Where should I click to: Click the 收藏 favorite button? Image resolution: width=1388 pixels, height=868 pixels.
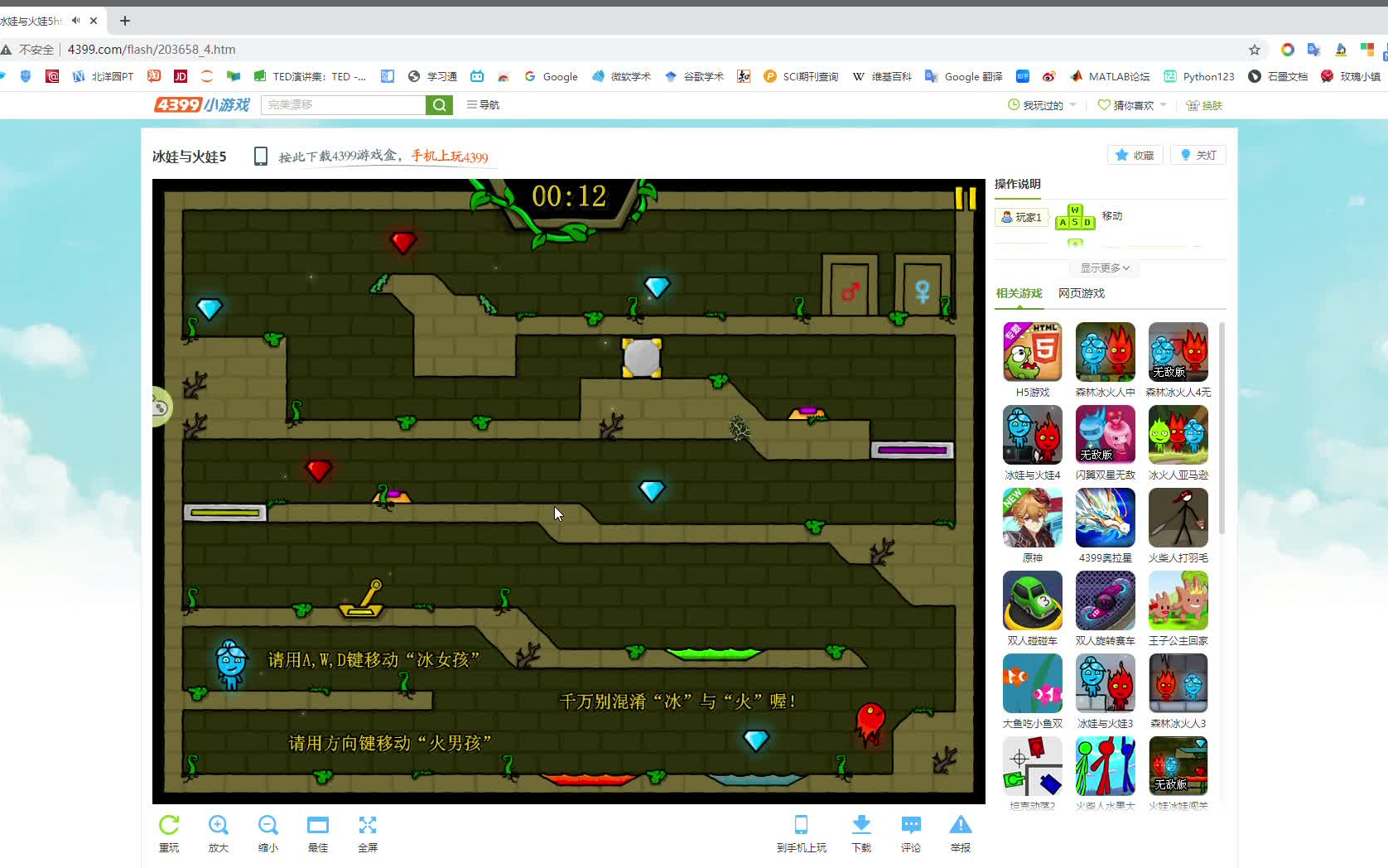(x=1135, y=155)
